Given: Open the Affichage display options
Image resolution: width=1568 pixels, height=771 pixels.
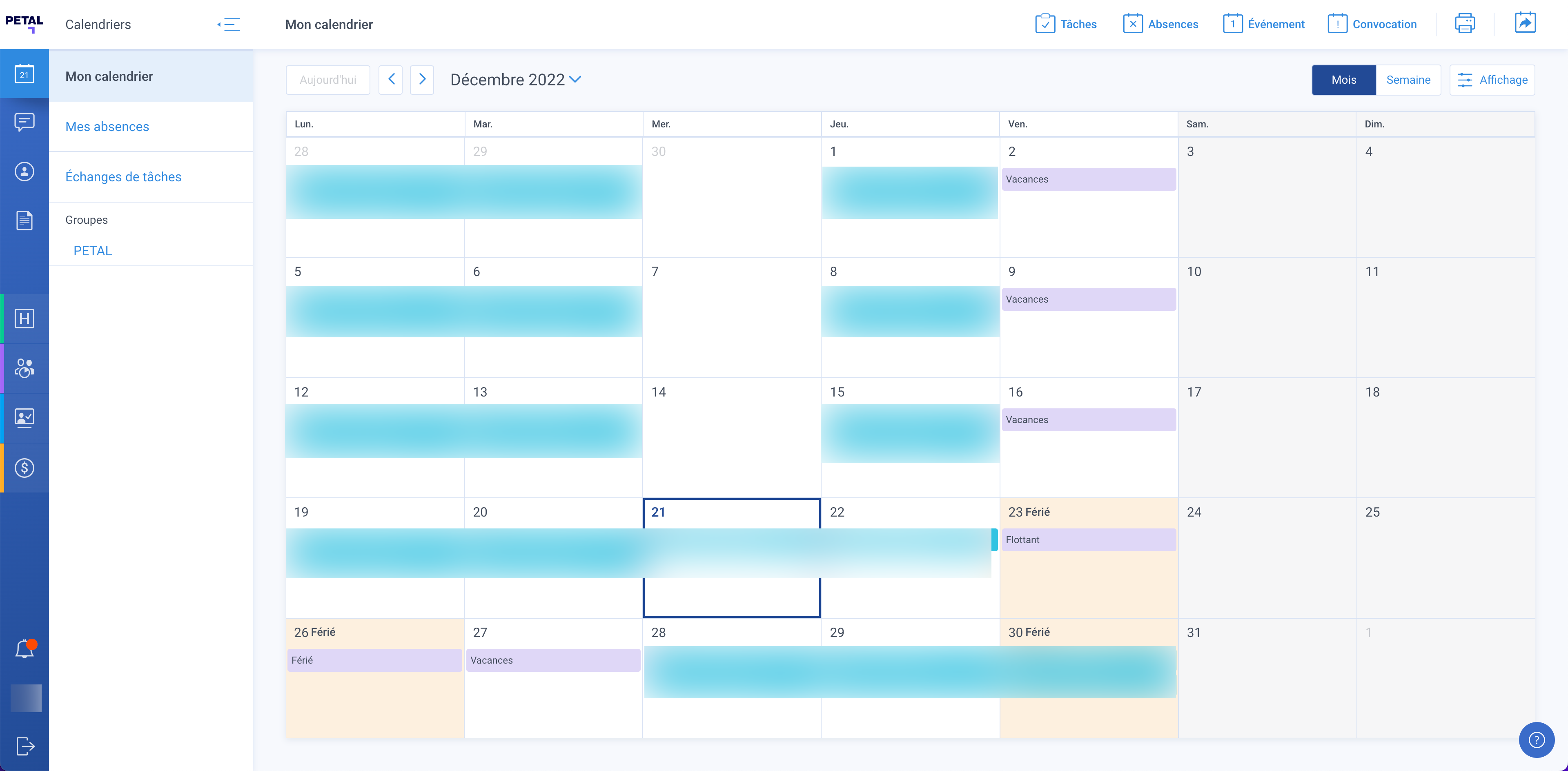Looking at the screenshot, I should [1492, 80].
